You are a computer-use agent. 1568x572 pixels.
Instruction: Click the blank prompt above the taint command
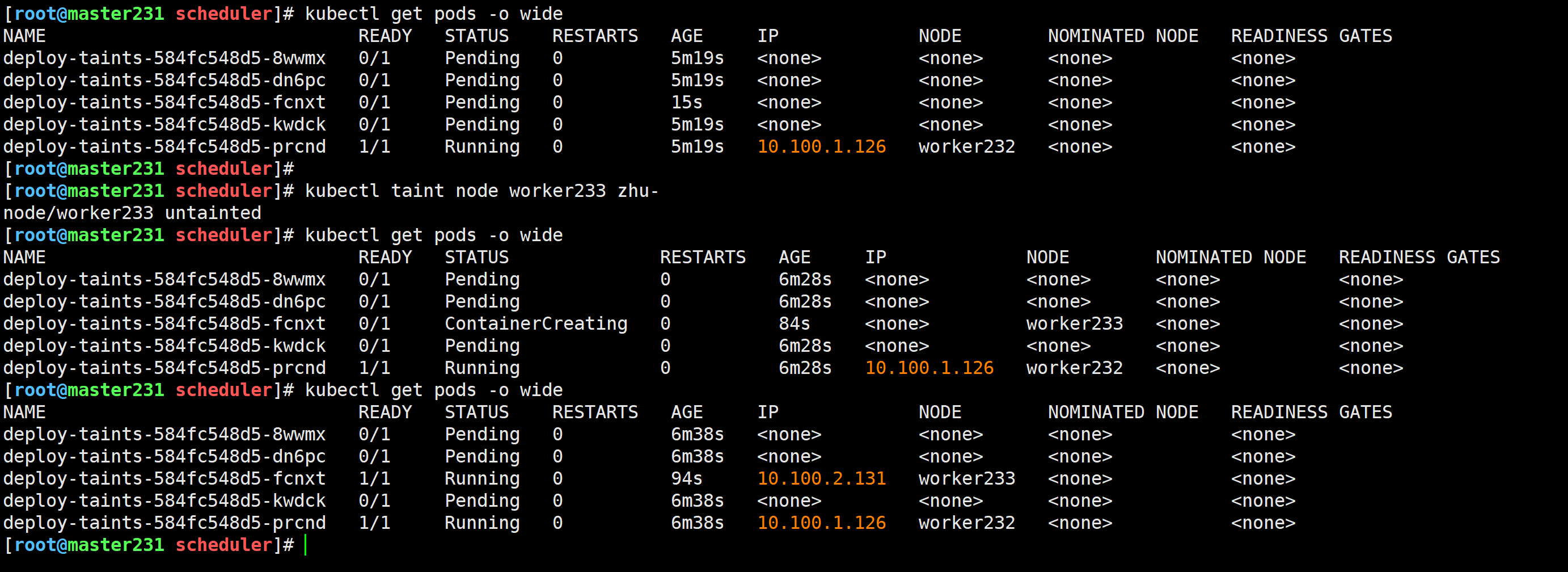tap(149, 168)
